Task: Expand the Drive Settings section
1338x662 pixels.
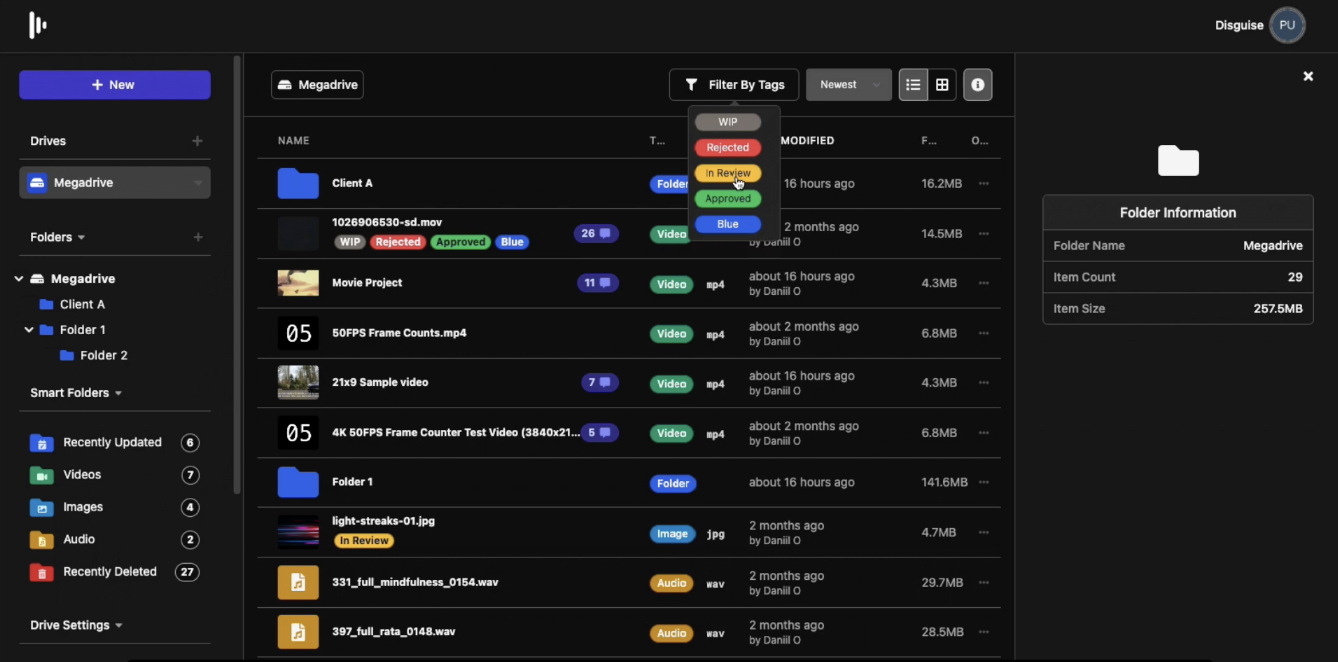Action: [x=76, y=625]
